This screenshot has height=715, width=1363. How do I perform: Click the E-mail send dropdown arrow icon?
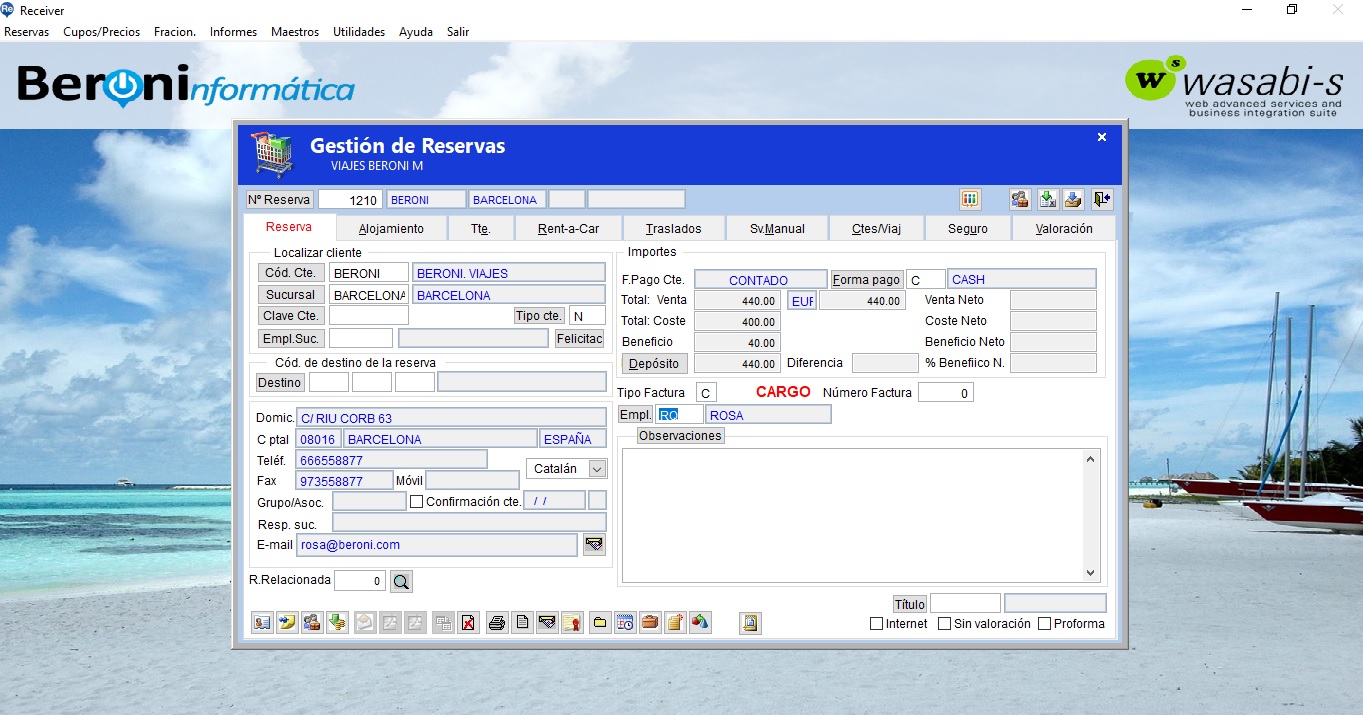593,544
